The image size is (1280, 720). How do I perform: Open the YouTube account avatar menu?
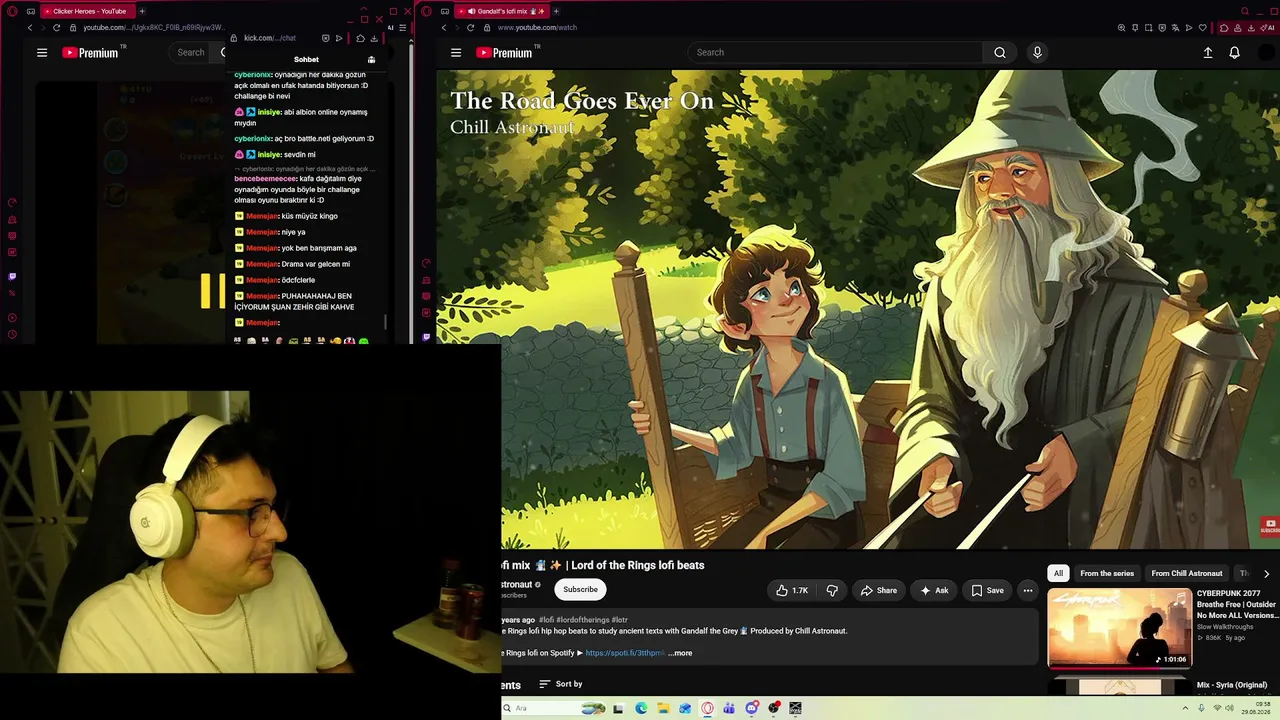tap(1269, 53)
